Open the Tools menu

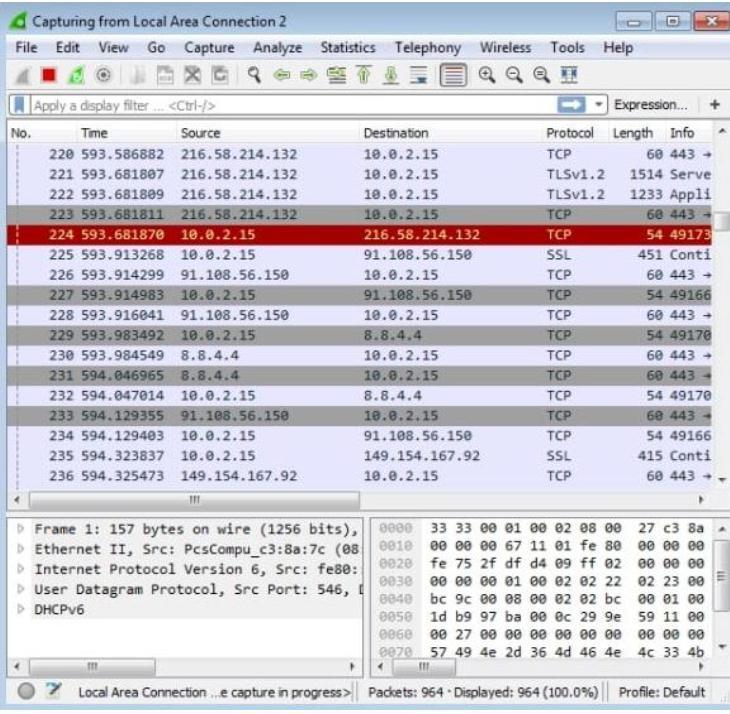(567, 47)
